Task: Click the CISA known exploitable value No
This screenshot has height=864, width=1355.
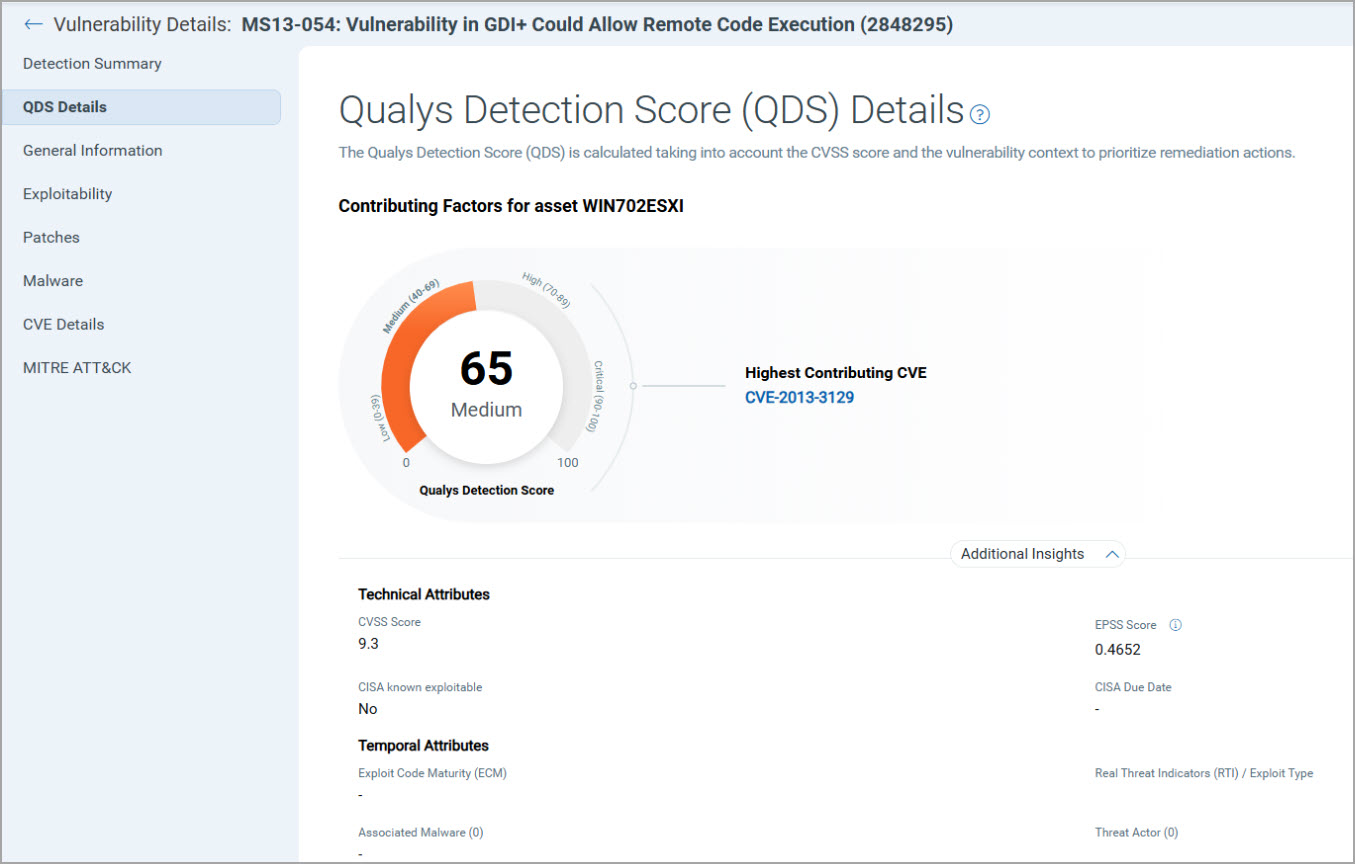Action: click(368, 709)
